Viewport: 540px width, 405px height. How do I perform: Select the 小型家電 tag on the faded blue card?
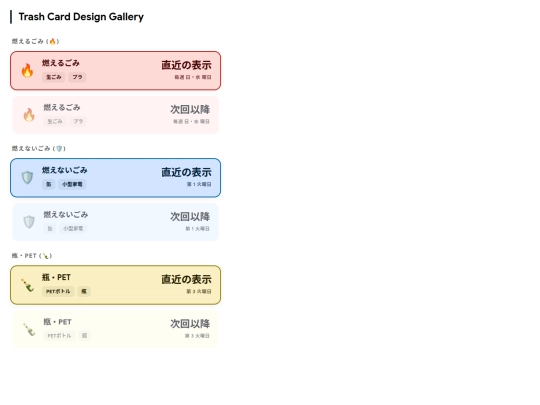coord(73,228)
